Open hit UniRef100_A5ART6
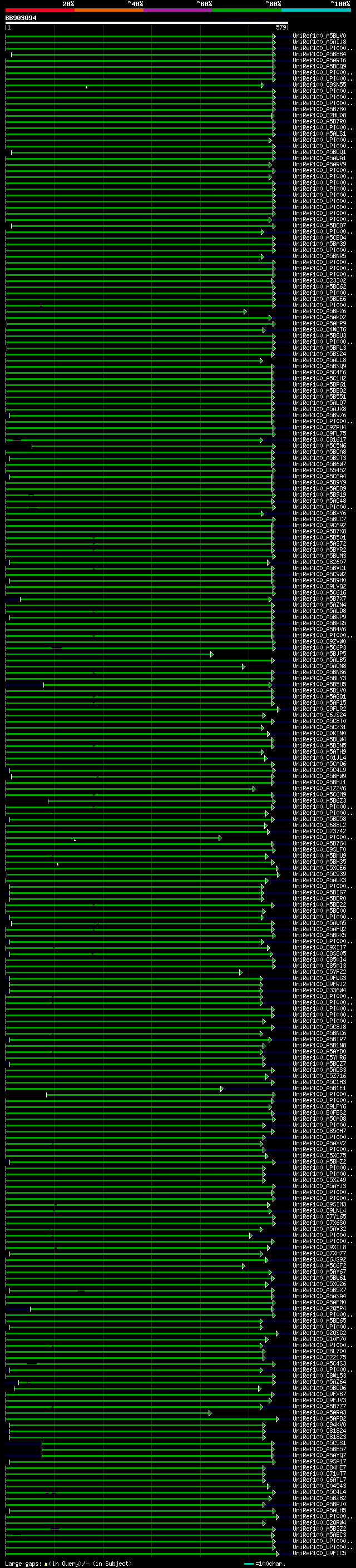This screenshot has height=1568, width=356. pyautogui.click(x=319, y=60)
